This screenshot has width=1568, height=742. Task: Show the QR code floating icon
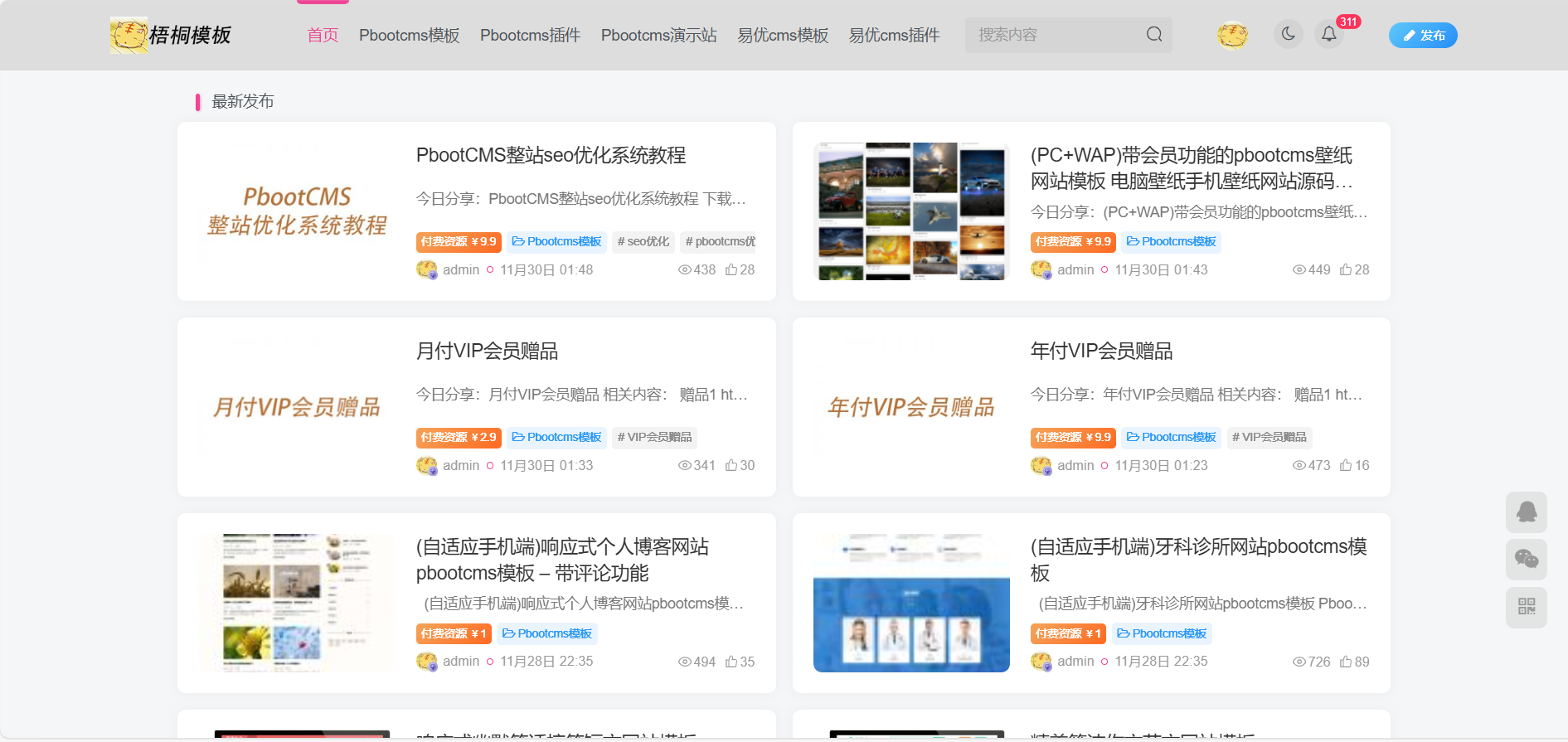click(1527, 607)
